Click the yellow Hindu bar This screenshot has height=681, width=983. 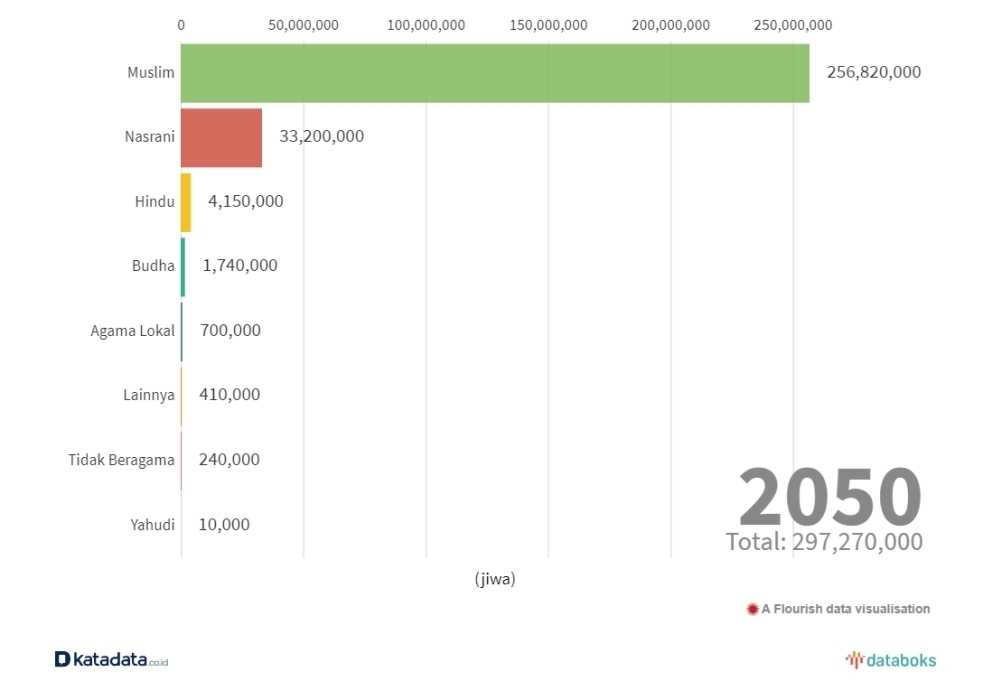(x=186, y=202)
